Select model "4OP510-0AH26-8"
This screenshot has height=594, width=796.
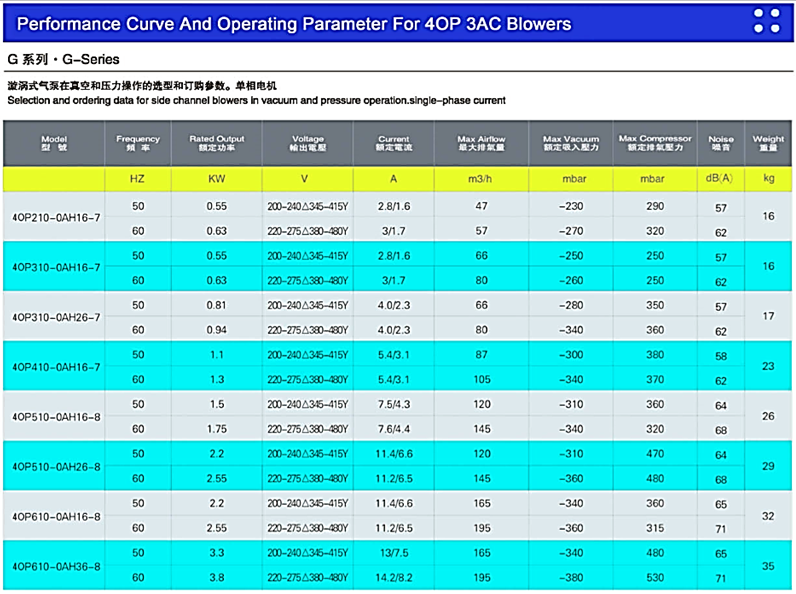point(56,467)
